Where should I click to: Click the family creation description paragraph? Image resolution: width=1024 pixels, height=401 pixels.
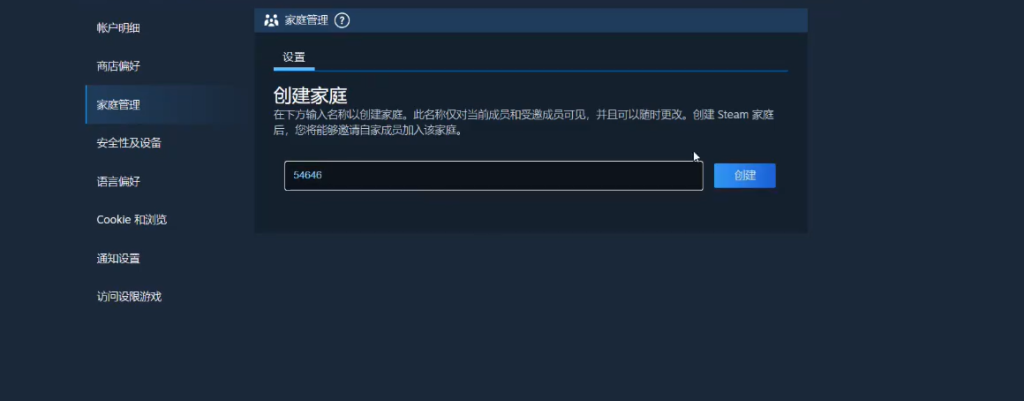click(x=524, y=122)
